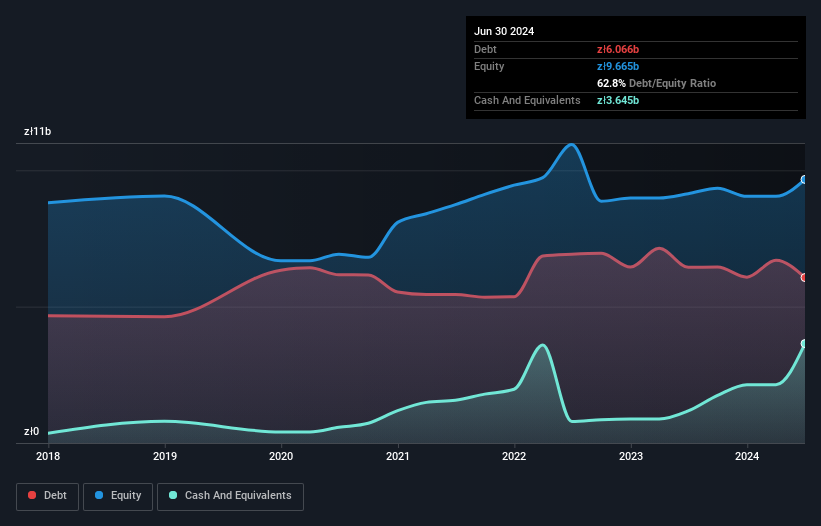Toggle the Debt series legend button
Viewport: 821px width, 526px height.
[x=47, y=496]
